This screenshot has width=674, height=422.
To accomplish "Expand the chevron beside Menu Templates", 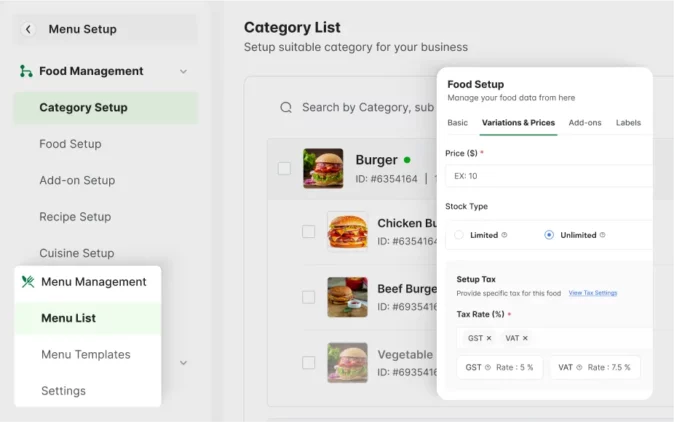I will (183, 362).
